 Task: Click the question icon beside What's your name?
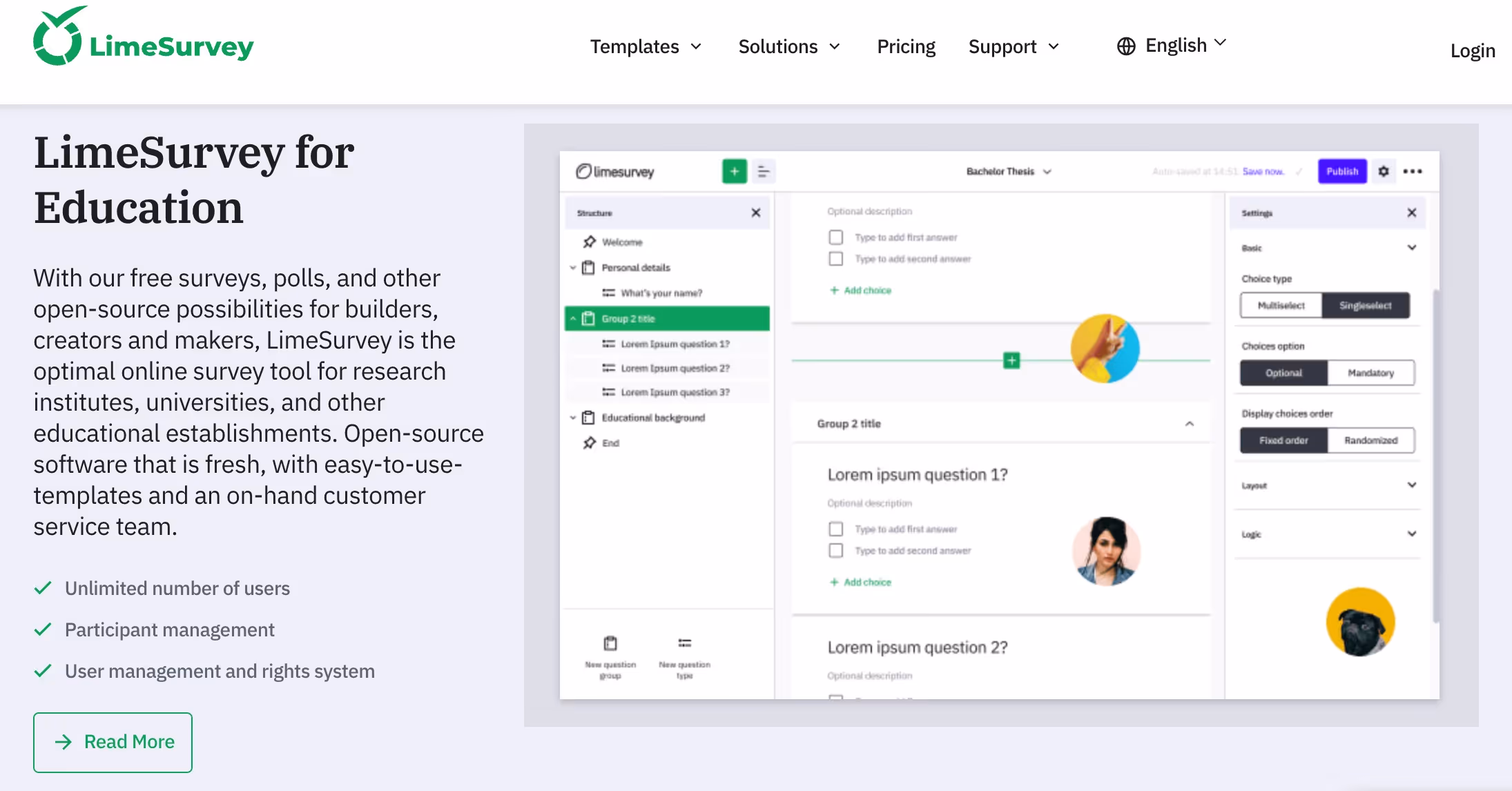(608, 293)
